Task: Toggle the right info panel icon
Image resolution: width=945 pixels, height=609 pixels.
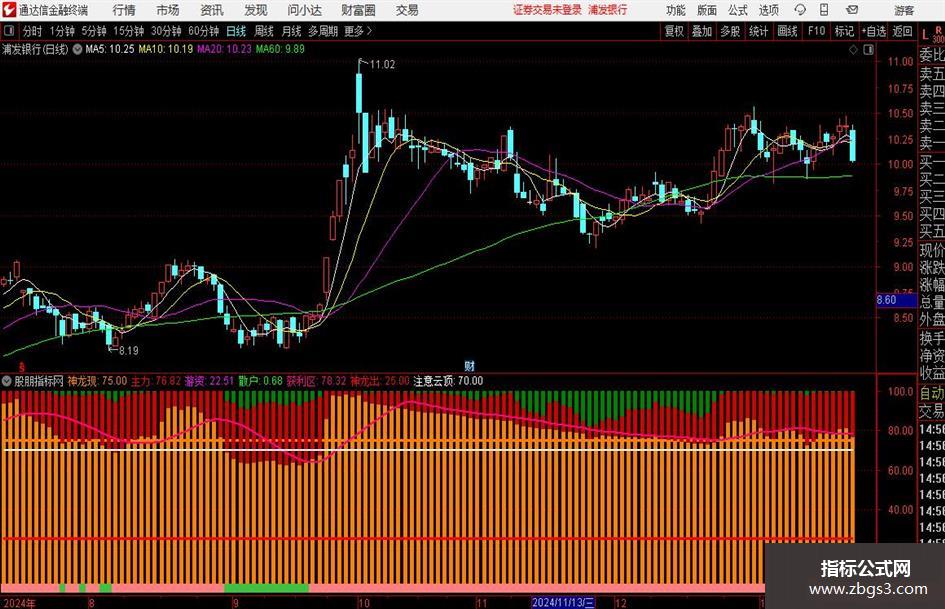Action: tap(868, 49)
